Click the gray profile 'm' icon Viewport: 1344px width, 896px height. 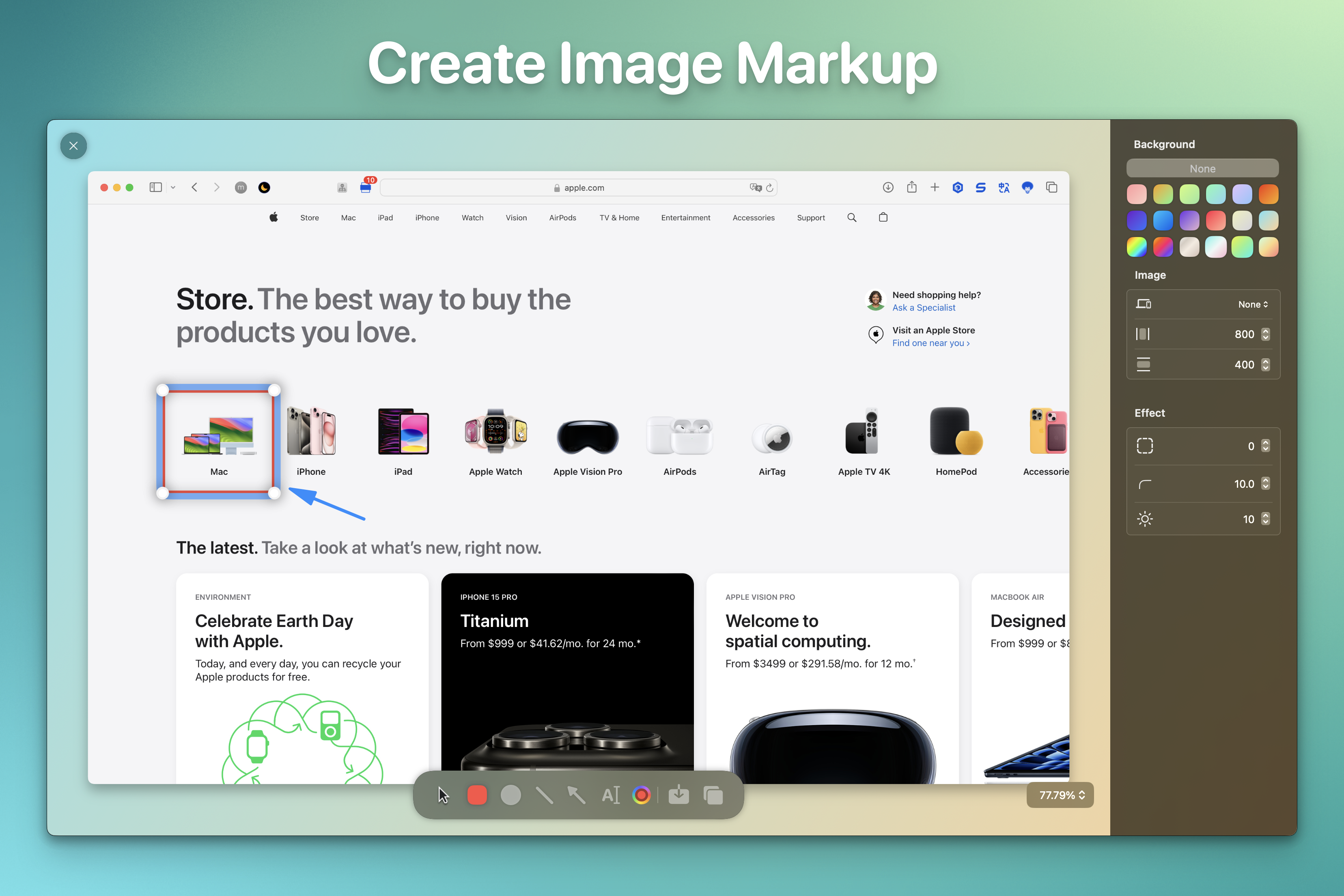point(241,187)
